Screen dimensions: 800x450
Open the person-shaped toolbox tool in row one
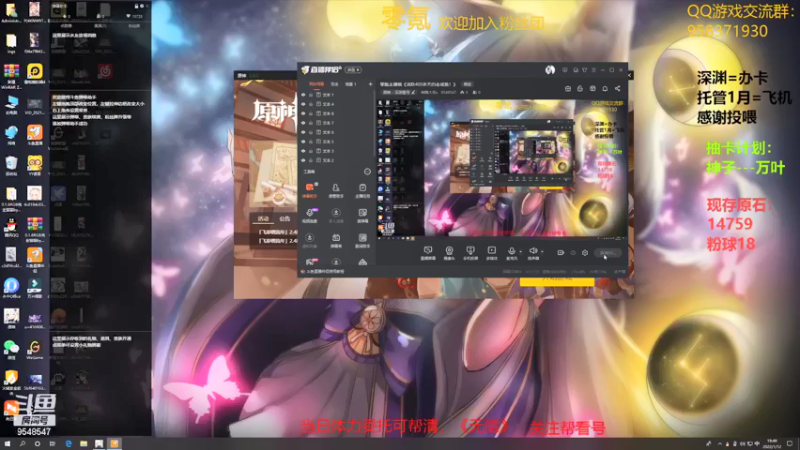coord(336,190)
